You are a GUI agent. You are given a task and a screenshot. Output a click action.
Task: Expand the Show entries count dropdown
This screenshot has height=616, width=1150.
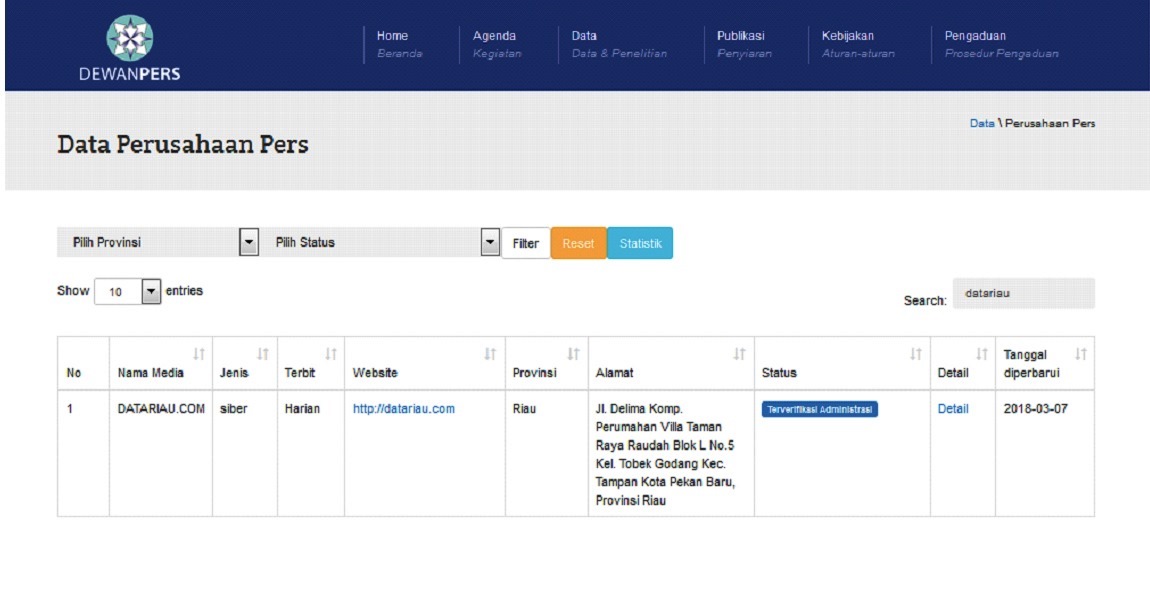(128, 292)
